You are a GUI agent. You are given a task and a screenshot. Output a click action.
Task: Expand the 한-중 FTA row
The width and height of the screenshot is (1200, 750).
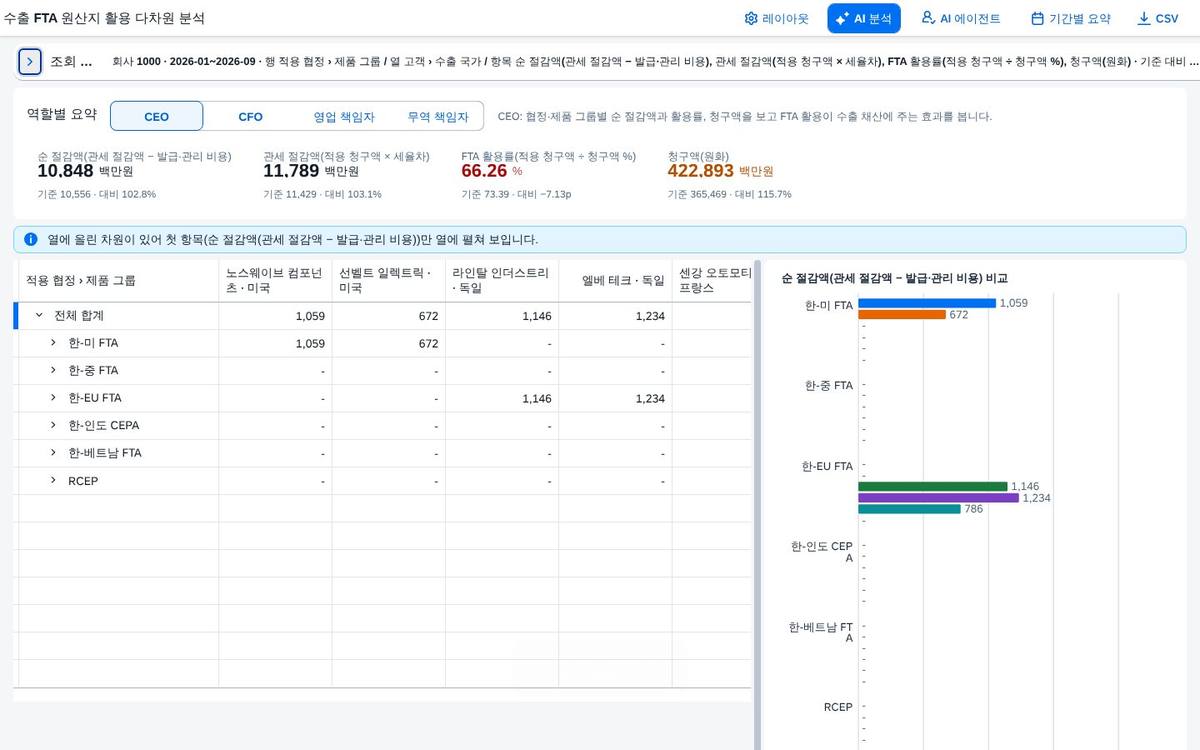tap(54, 371)
